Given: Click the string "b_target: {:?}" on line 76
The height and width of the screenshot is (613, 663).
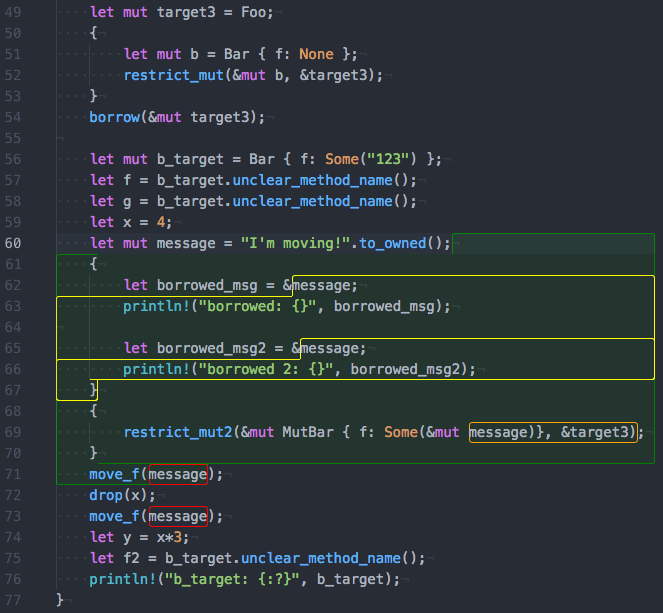Looking at the screenshot, I should [x=232, y=580].
